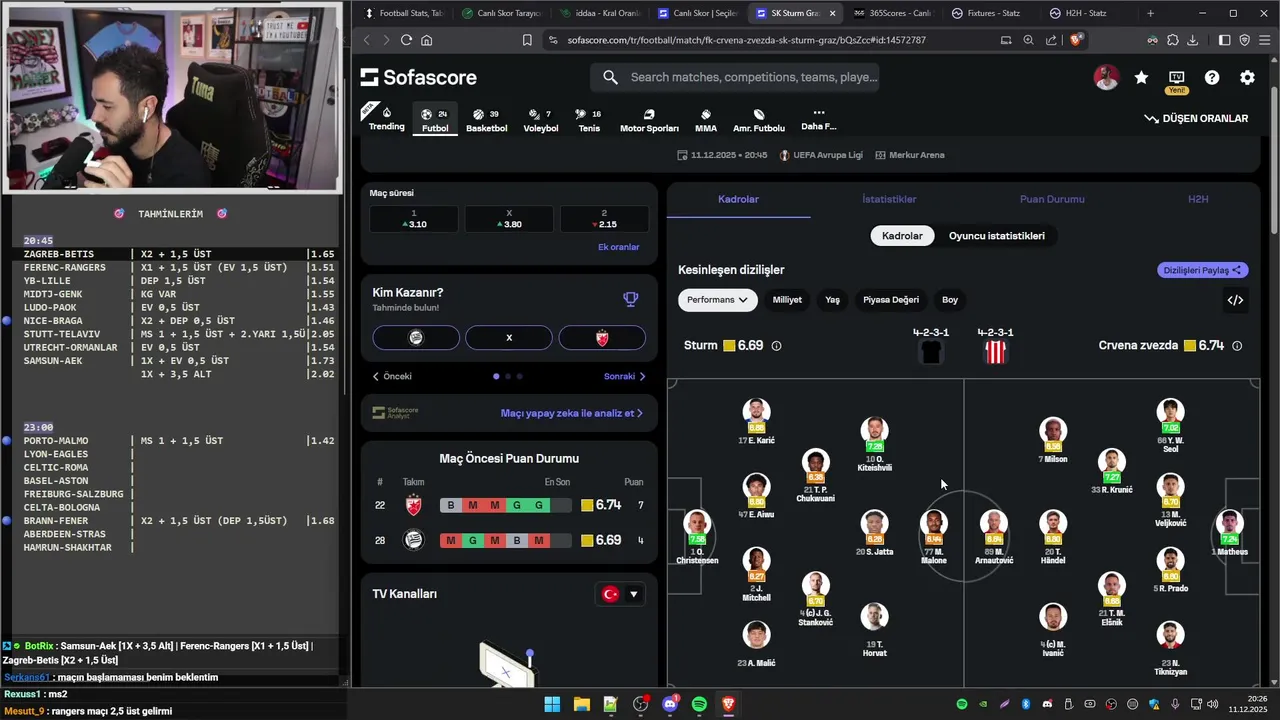Image resolution: width=1280 pixels, height=720 pixels.
Task: Open the TV Kanalları country flag dropdown
Action: click(x=620, y=594)
